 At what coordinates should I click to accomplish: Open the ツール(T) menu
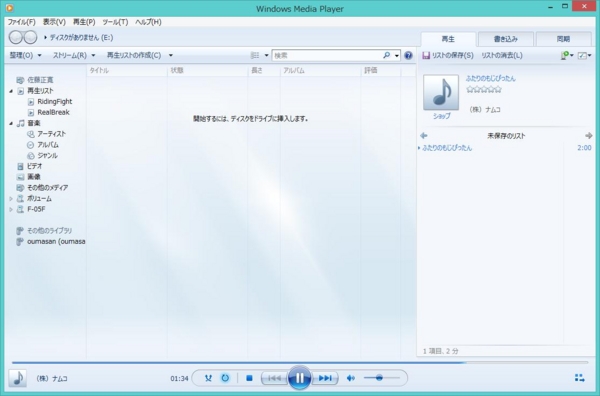[115, 22]
